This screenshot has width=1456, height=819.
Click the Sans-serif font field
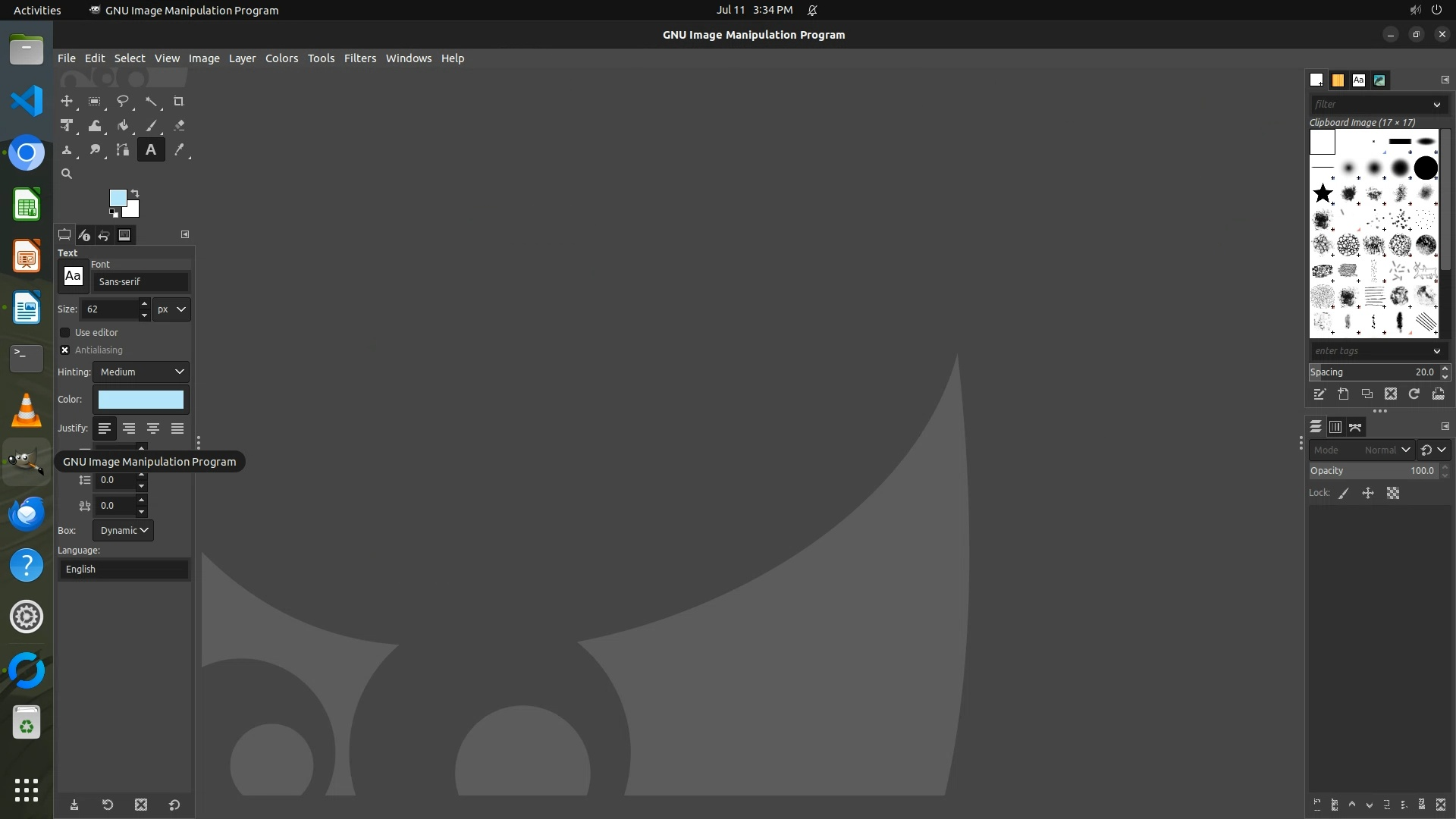(140, 282)
